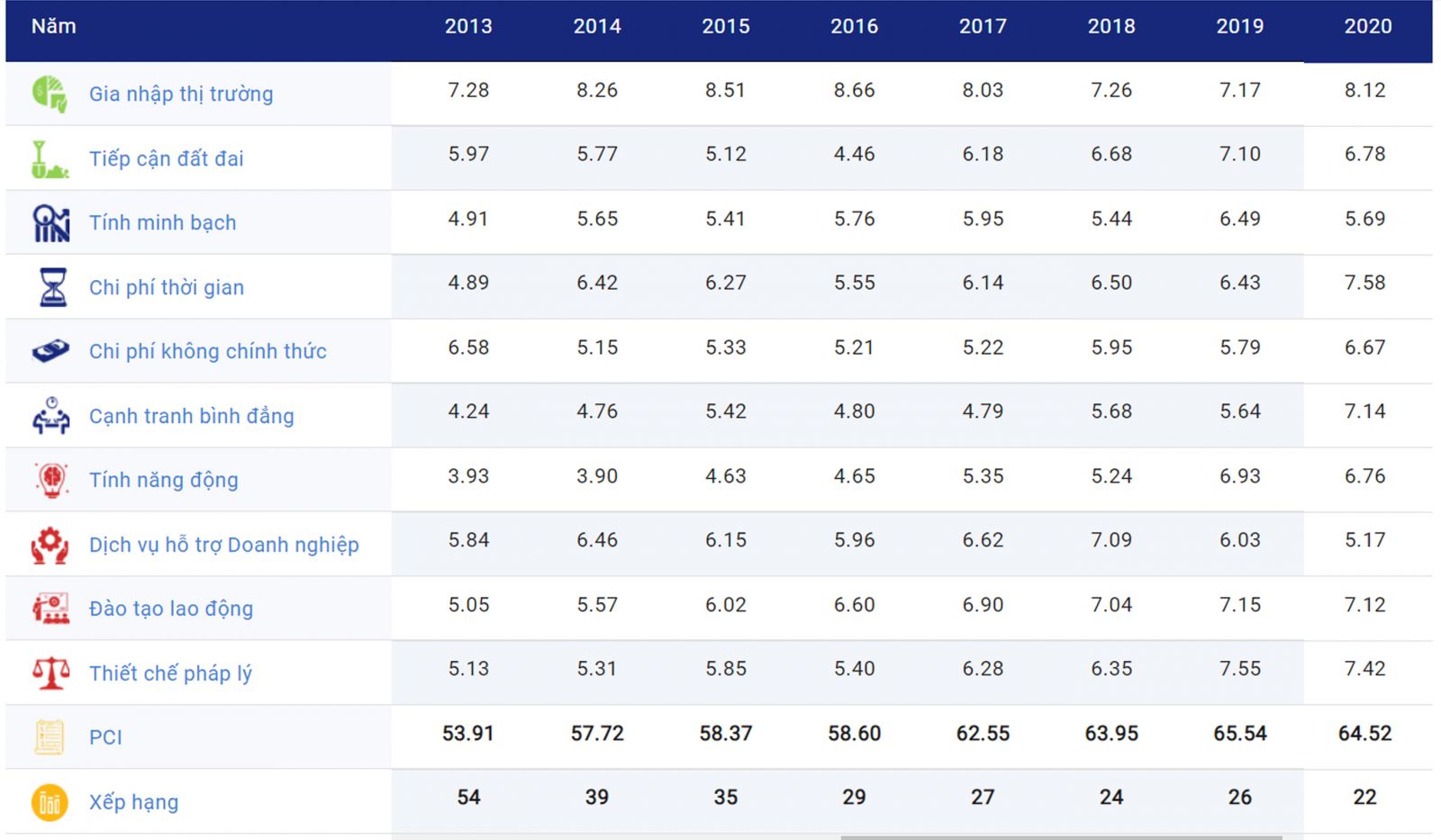
Task: Select the PCI score 64.52 for 2020
Action: click(1365, 734)
